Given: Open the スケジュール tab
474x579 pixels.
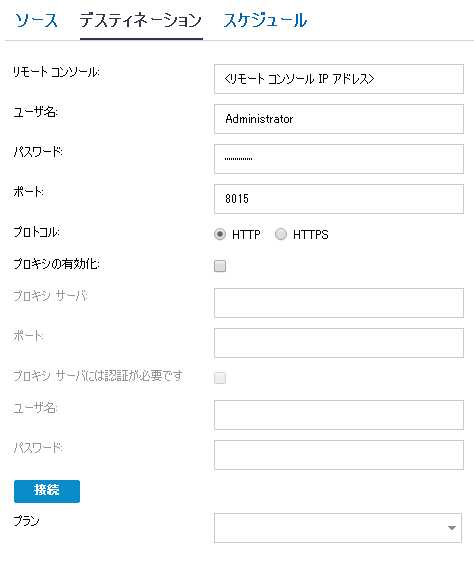Looking at the screenshot, I should (265, 20).
